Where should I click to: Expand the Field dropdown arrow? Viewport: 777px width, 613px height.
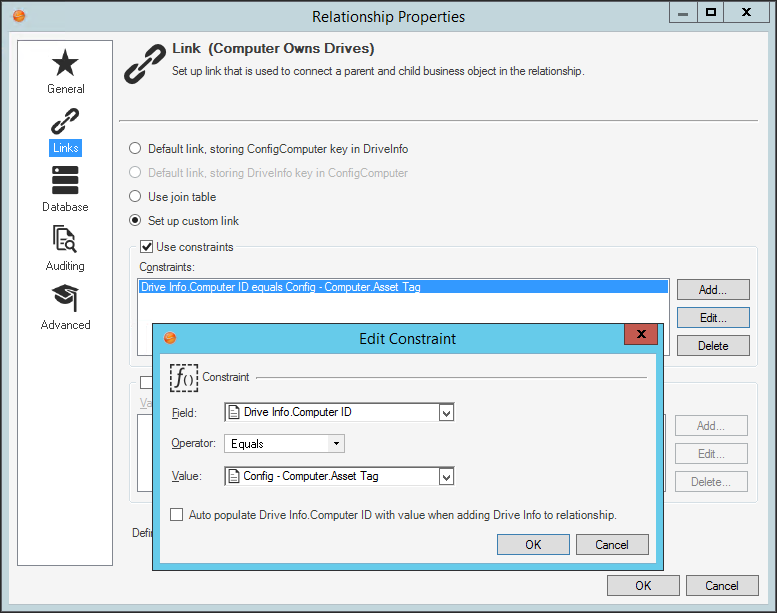(x=446, y=413)
